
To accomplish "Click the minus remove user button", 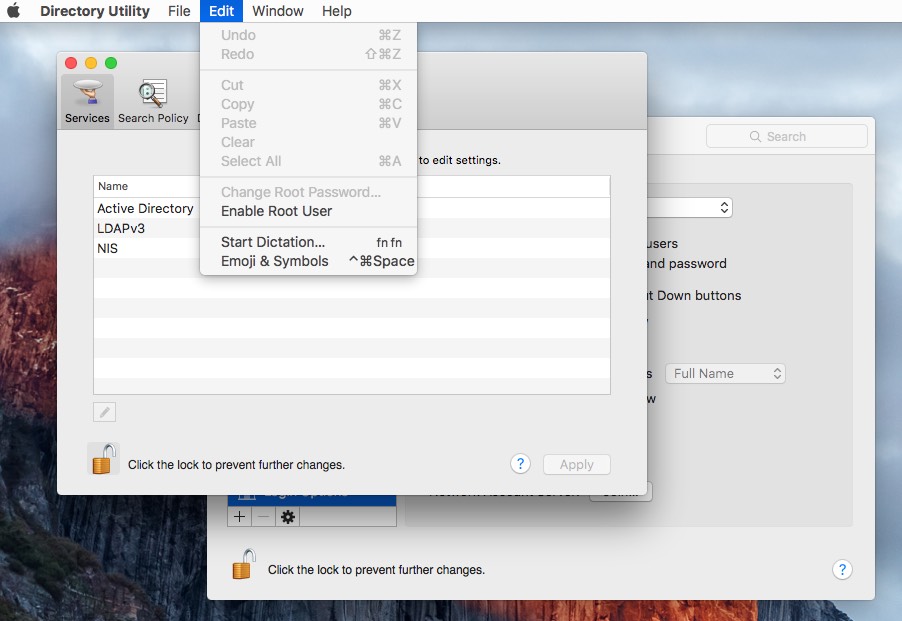I will [x=263, y=517].
